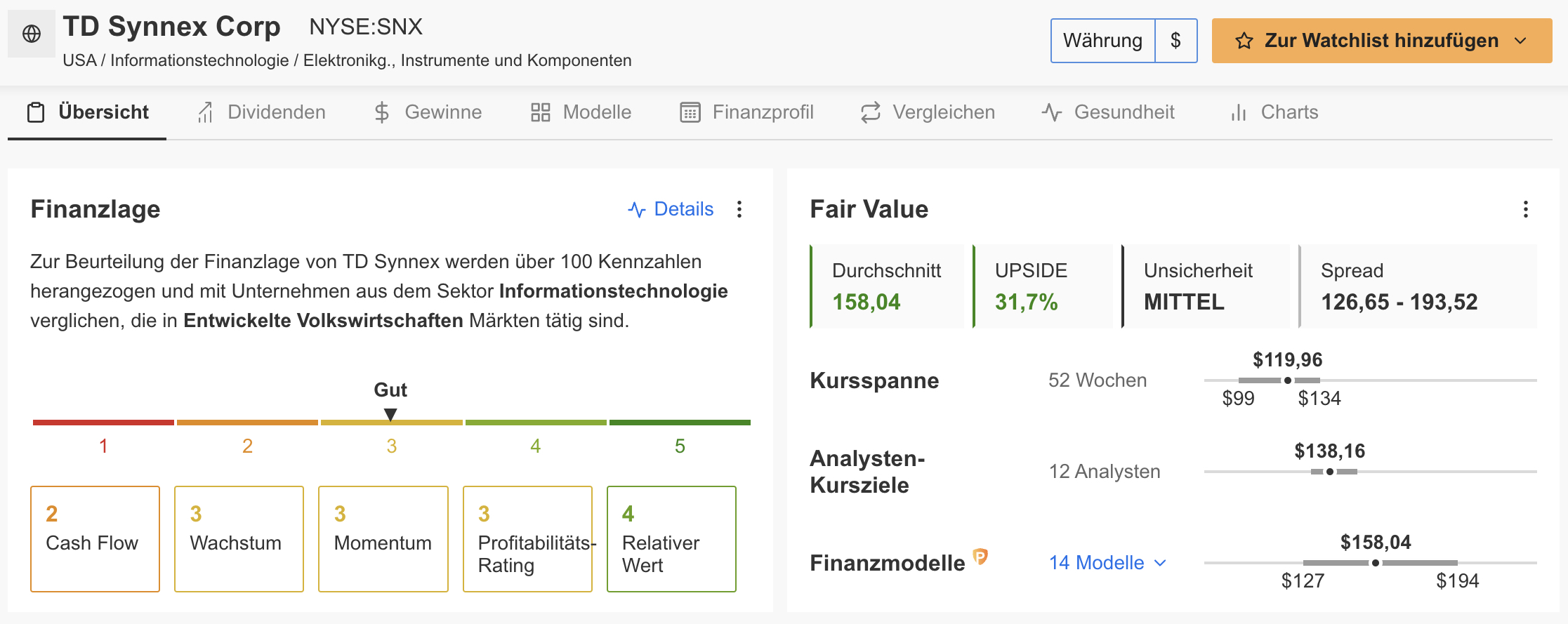Click the Pro badge icon beside Finanzmodelle
1568x624 pixels.
tap(980, 557)
